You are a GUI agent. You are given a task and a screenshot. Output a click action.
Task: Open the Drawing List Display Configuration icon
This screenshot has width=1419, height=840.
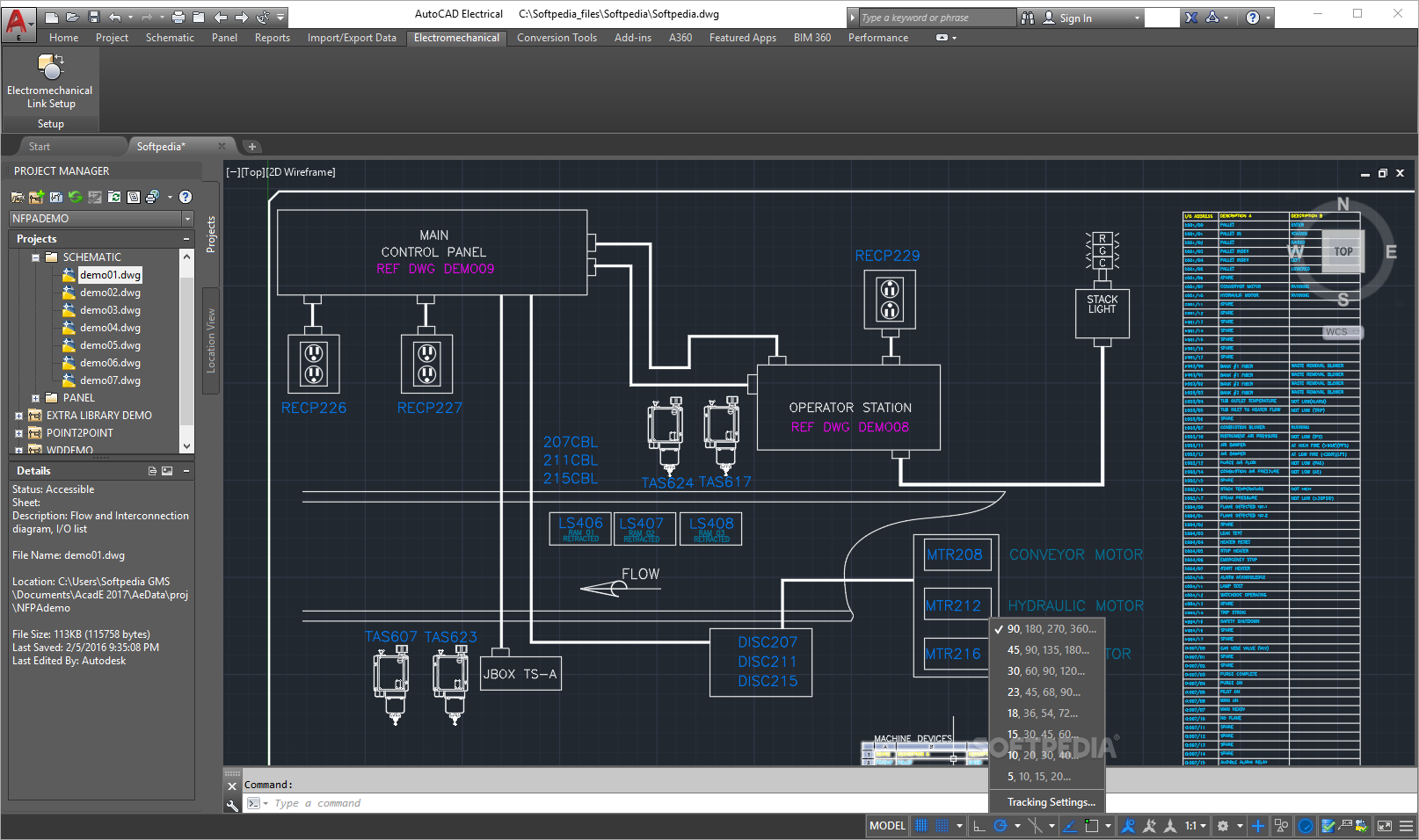[134, 197]
